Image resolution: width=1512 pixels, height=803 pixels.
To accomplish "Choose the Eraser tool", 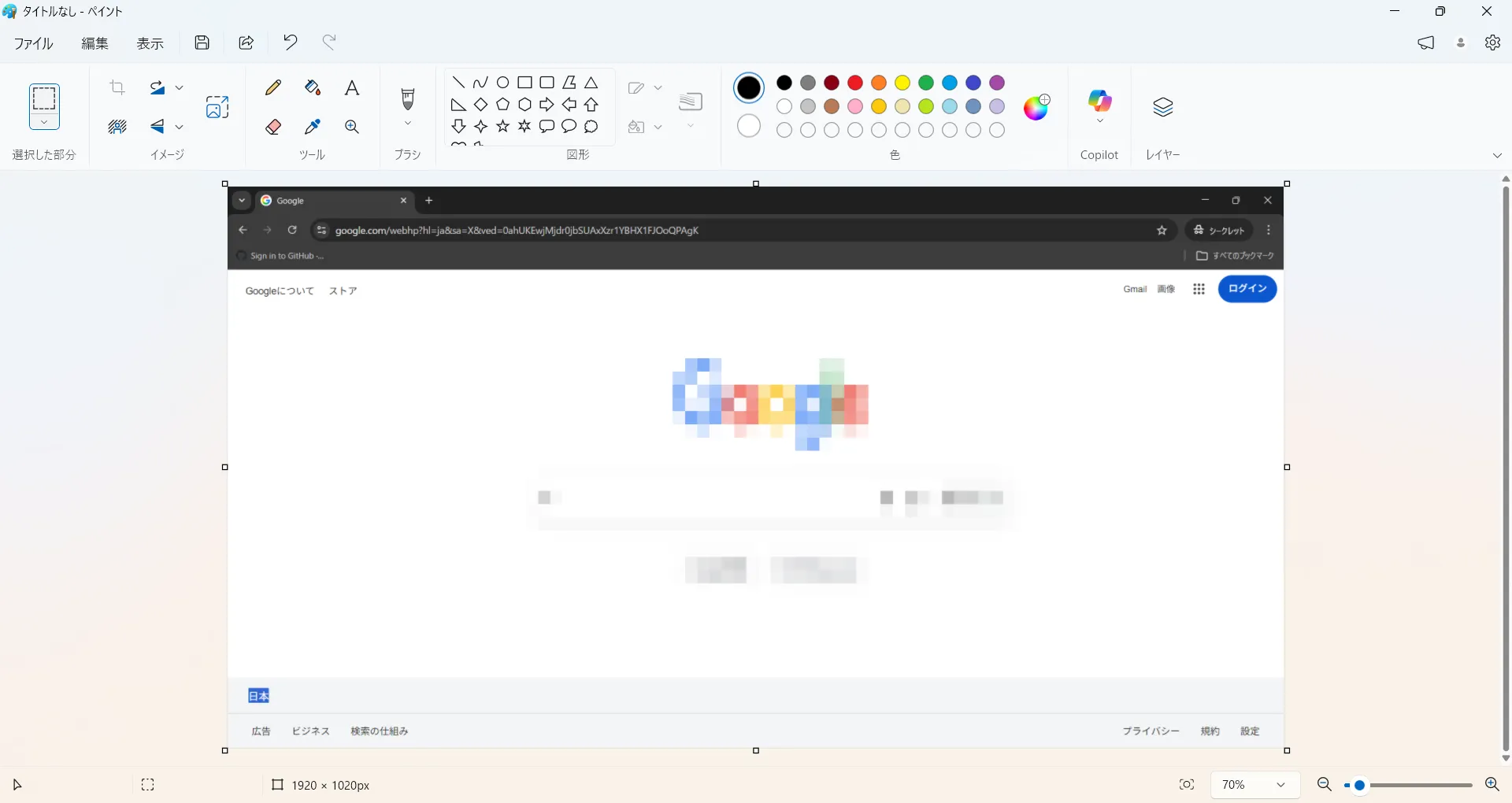I will tap(273, 127).
